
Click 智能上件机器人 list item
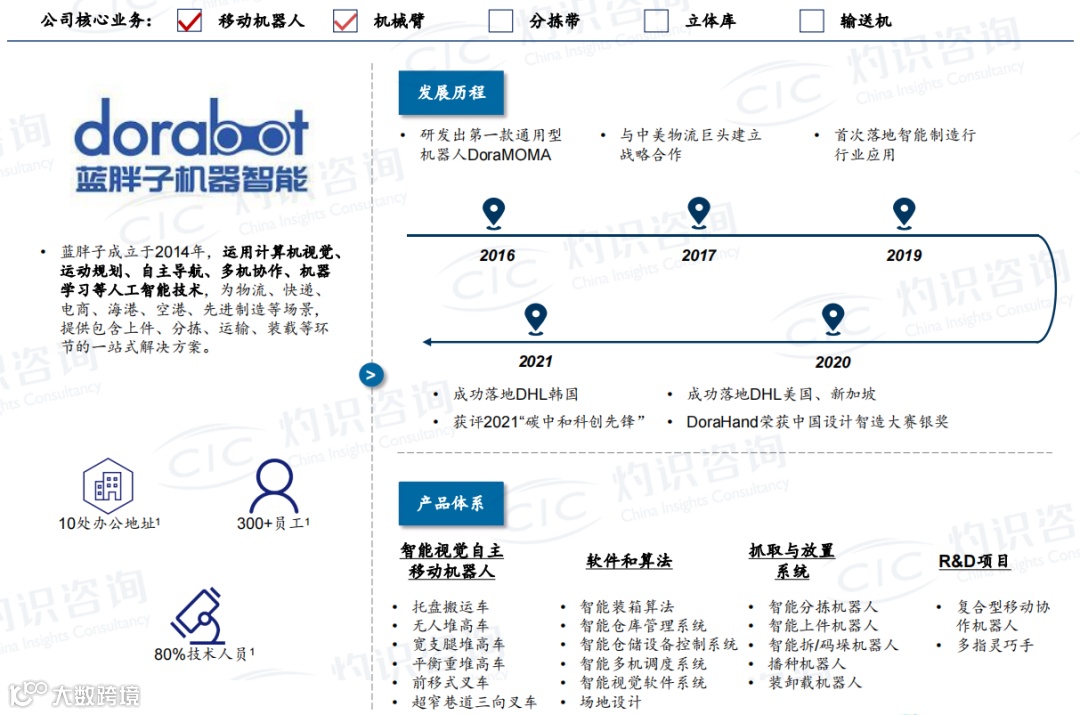click(823, 625)
